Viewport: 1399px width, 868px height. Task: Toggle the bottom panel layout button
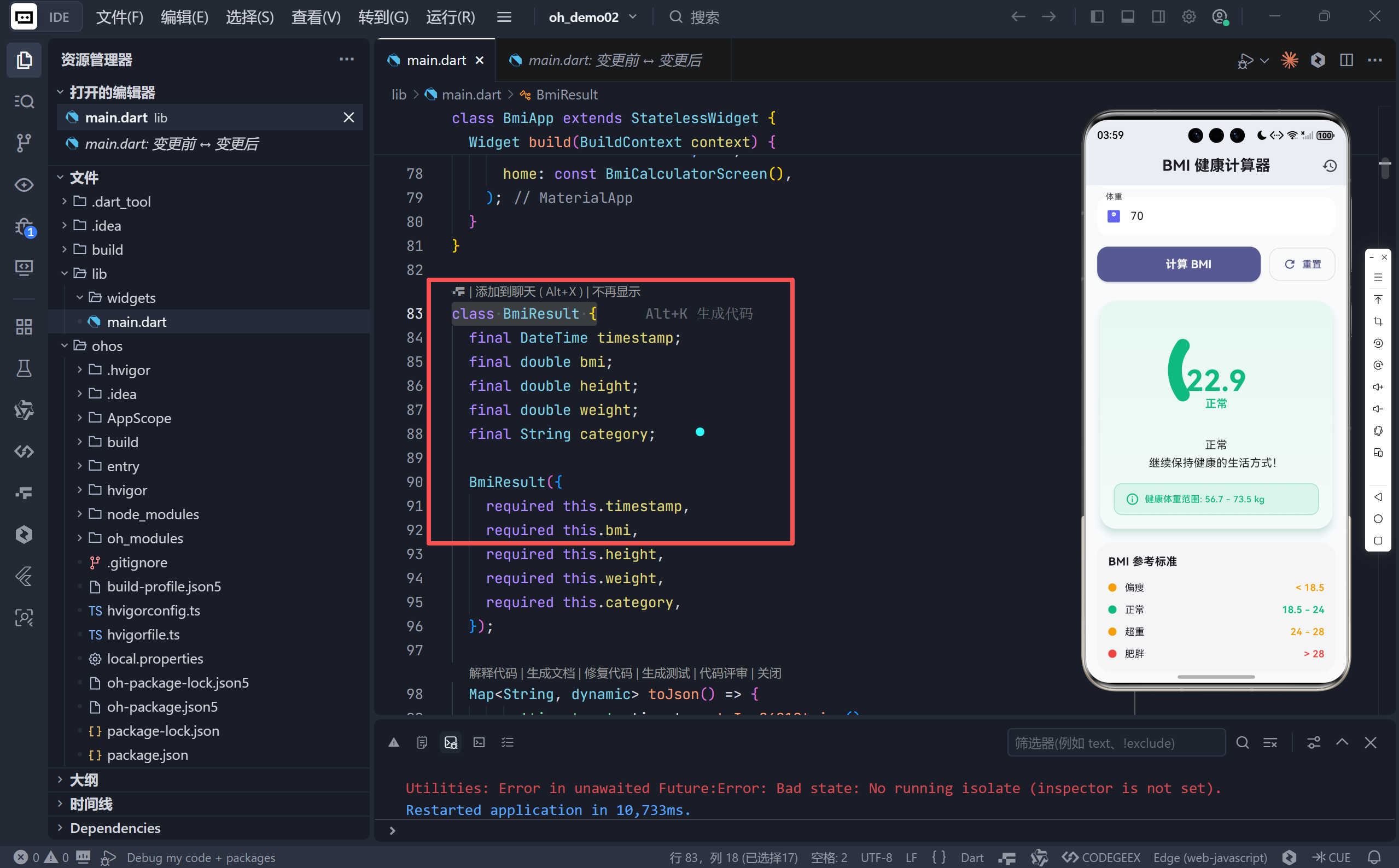1127,16
